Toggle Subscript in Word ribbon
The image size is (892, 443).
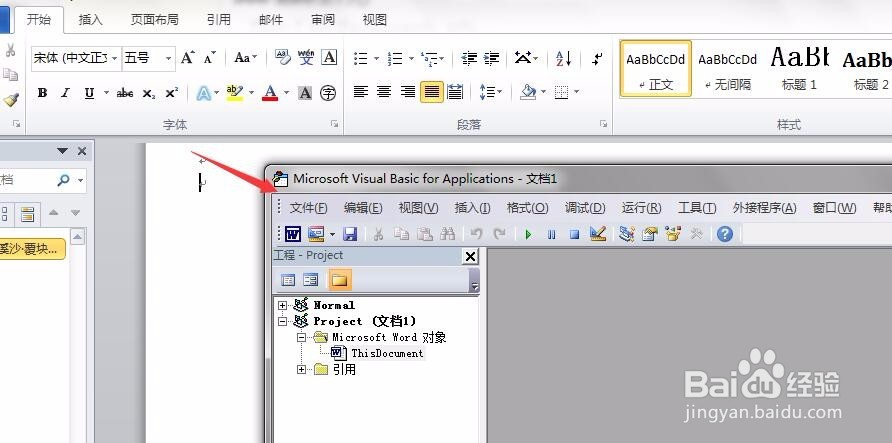[149, 93]
